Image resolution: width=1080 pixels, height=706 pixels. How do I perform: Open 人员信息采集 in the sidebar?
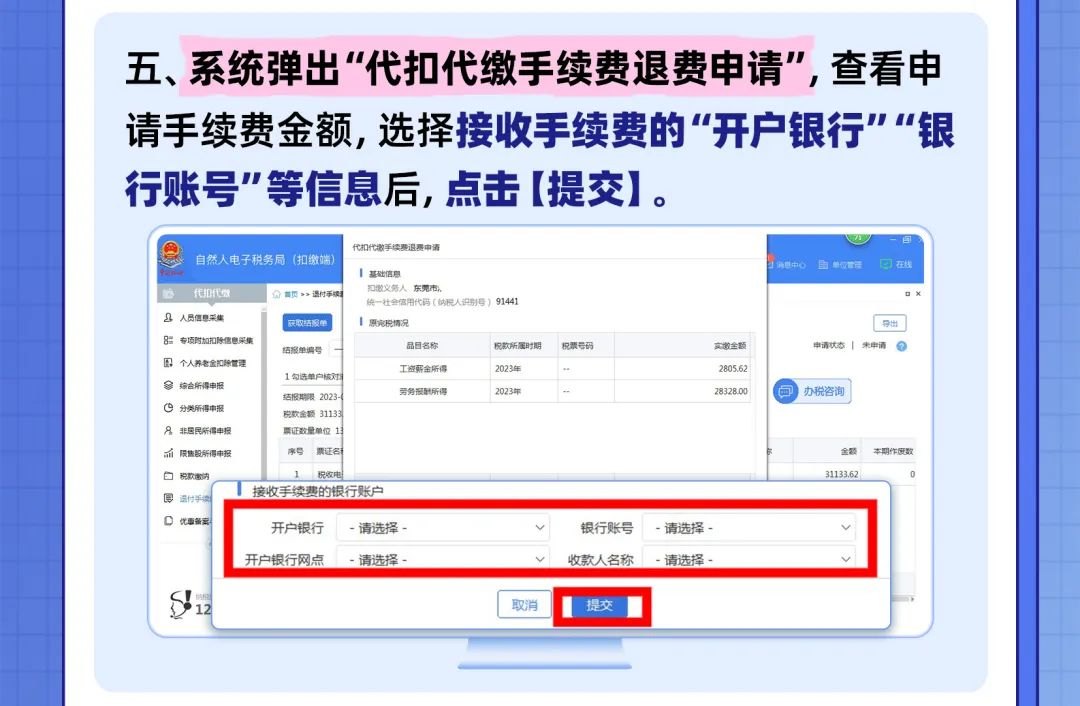[x=201, y=318]
